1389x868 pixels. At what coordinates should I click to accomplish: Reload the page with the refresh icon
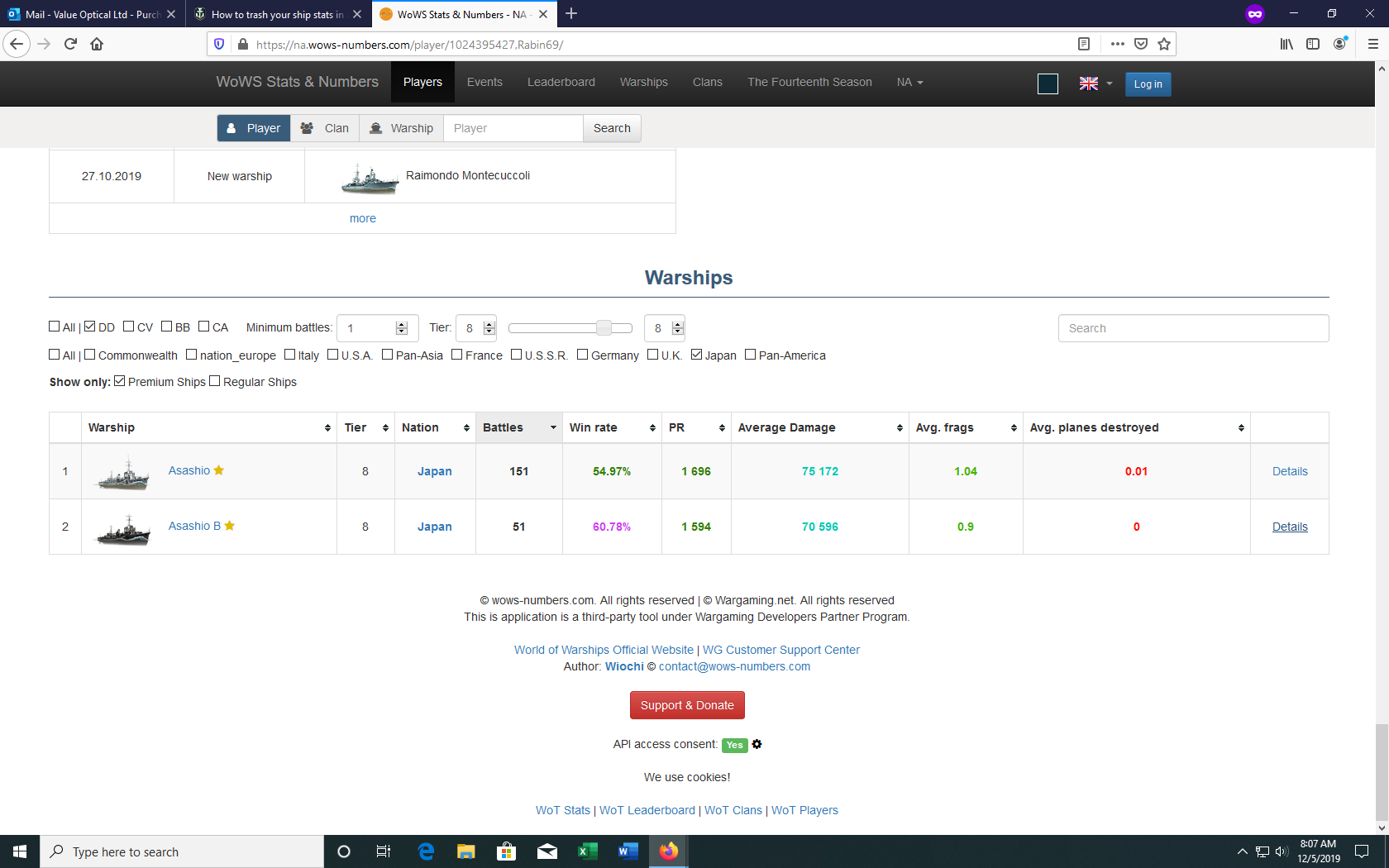coord(70,44)
